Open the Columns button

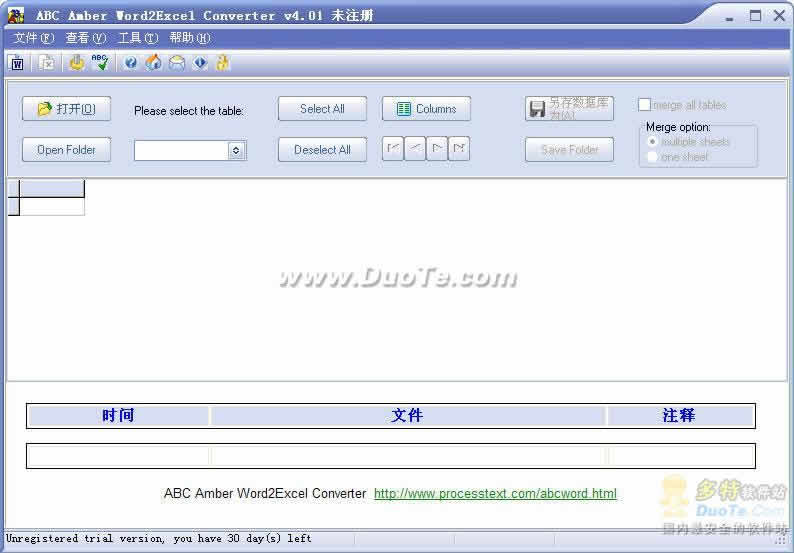(426, 109)
